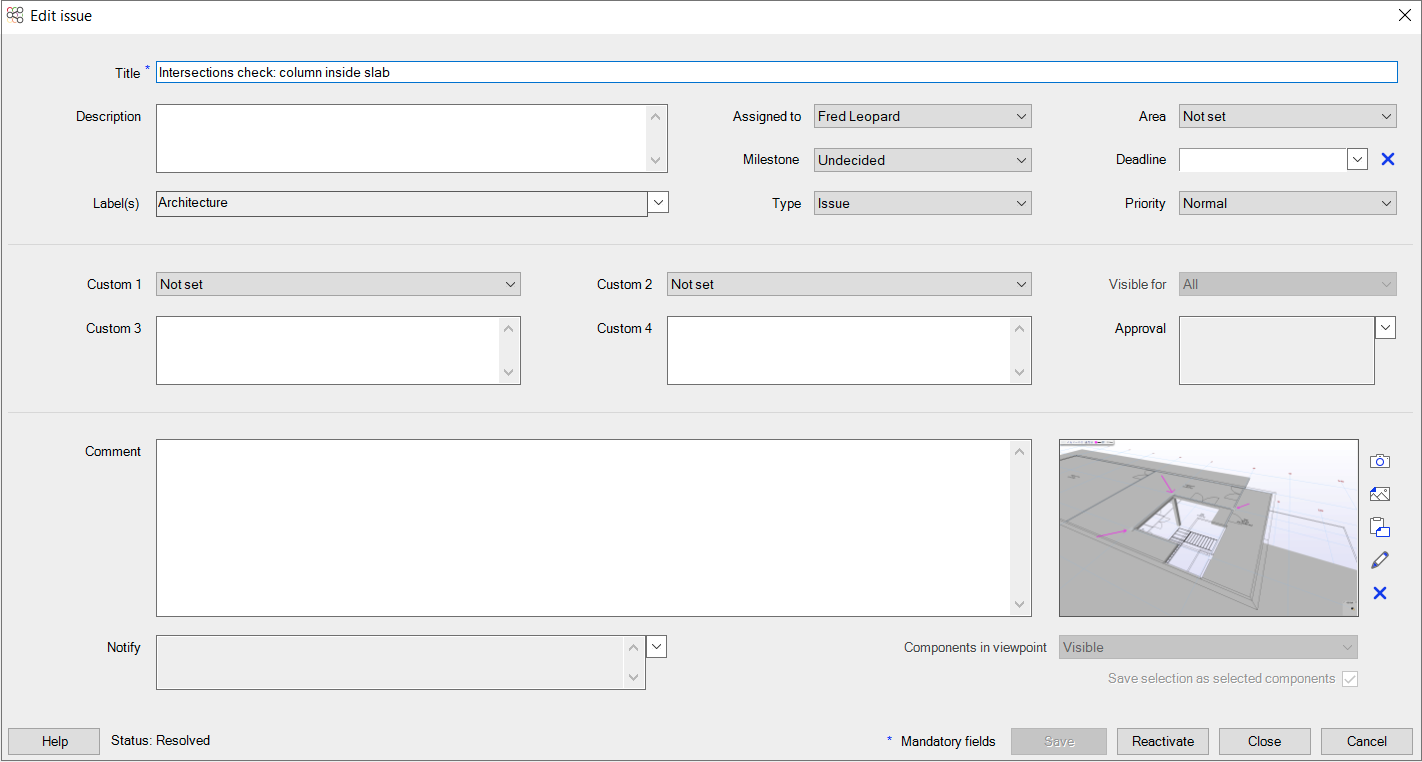Open the Components in viewpoint dropdown
The width and height of the screenshot is (1422, 762).
(1208, 647)
